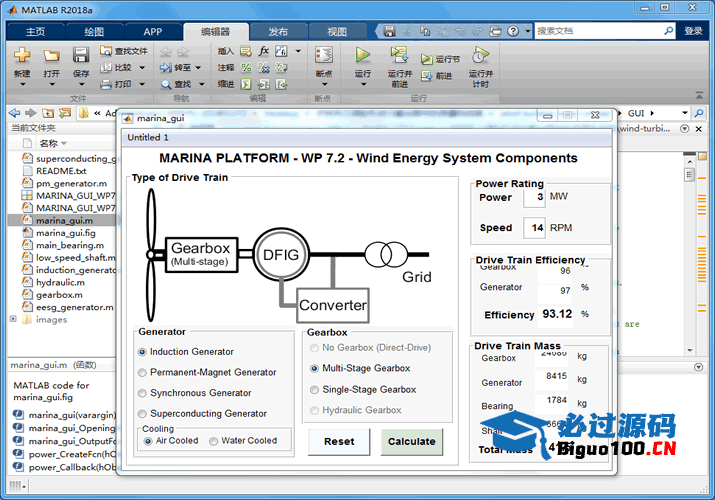The width and height of the screenshot is (715, 500).
Task: Open the address bar path dropdown
Action: [684, 113]
